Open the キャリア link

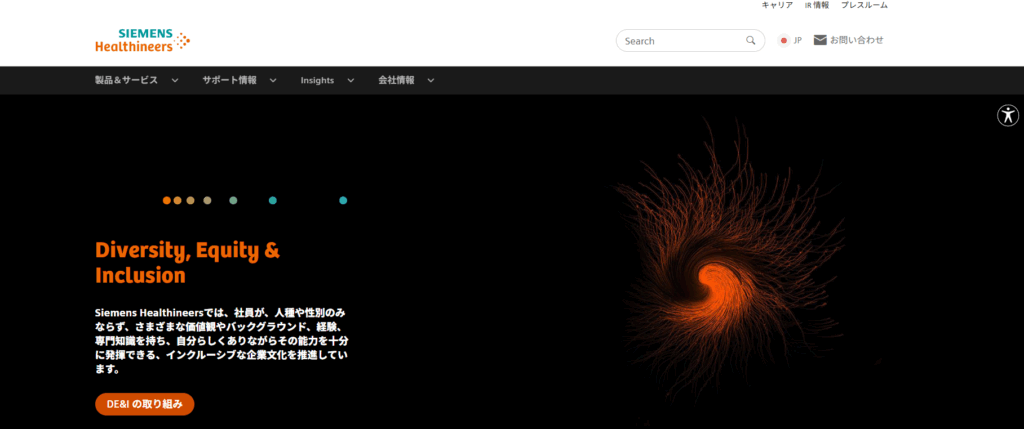[777, 5]
